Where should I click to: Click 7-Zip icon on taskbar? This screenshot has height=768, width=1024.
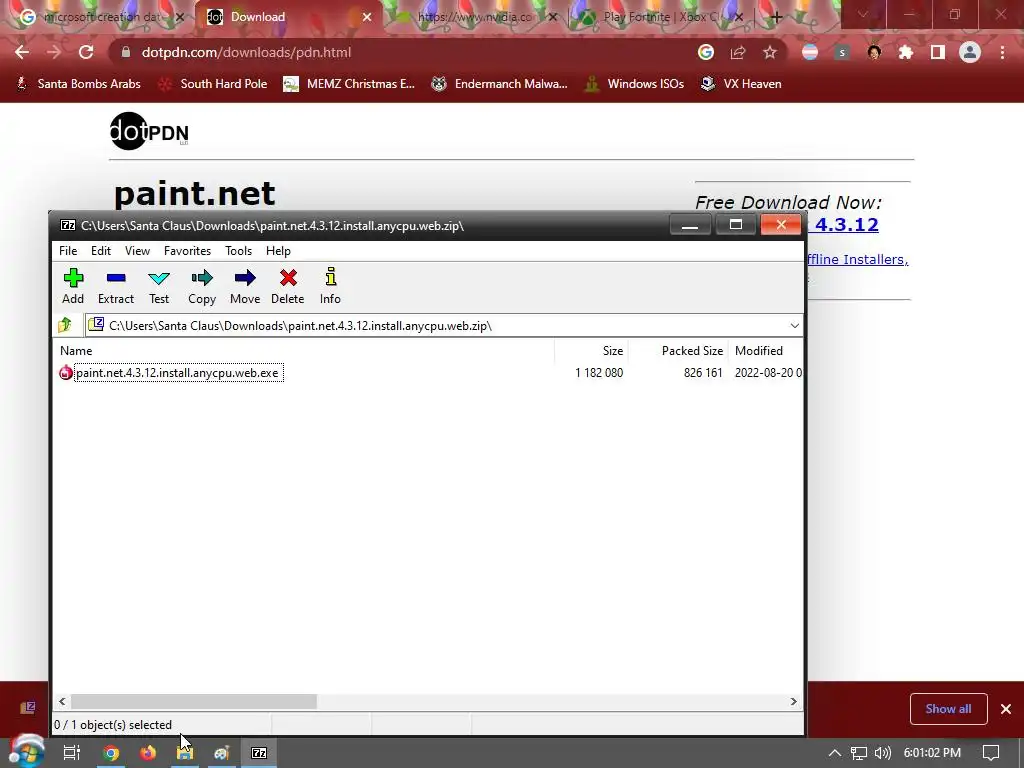pos(259,753)
